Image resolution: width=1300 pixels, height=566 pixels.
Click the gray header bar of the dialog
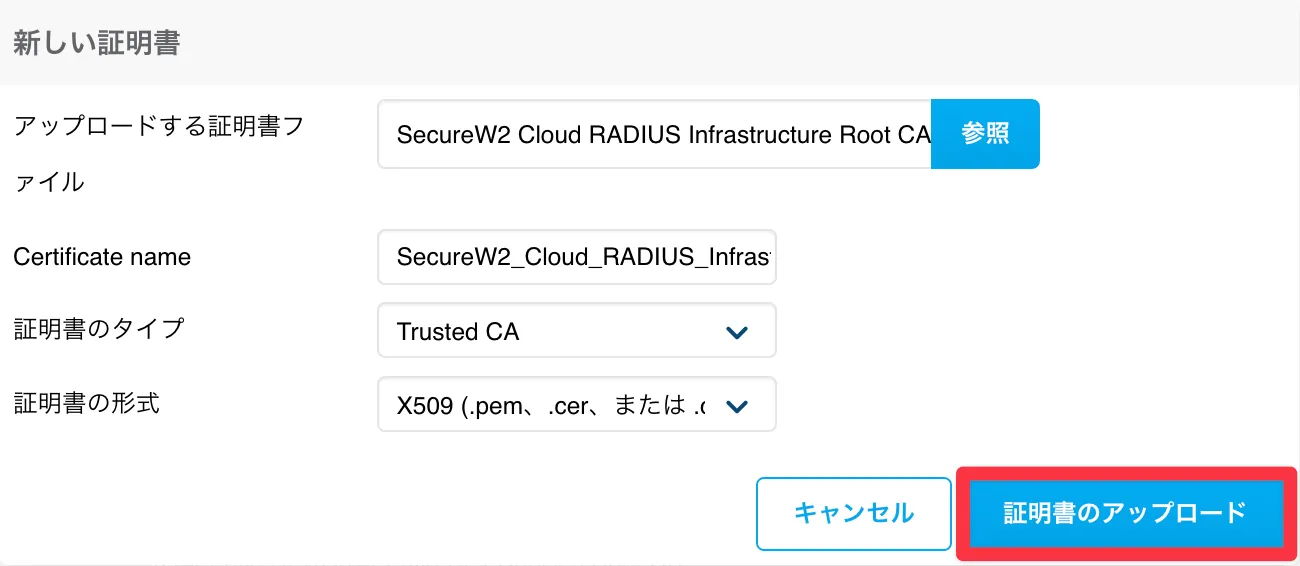(x=650, y=43)
